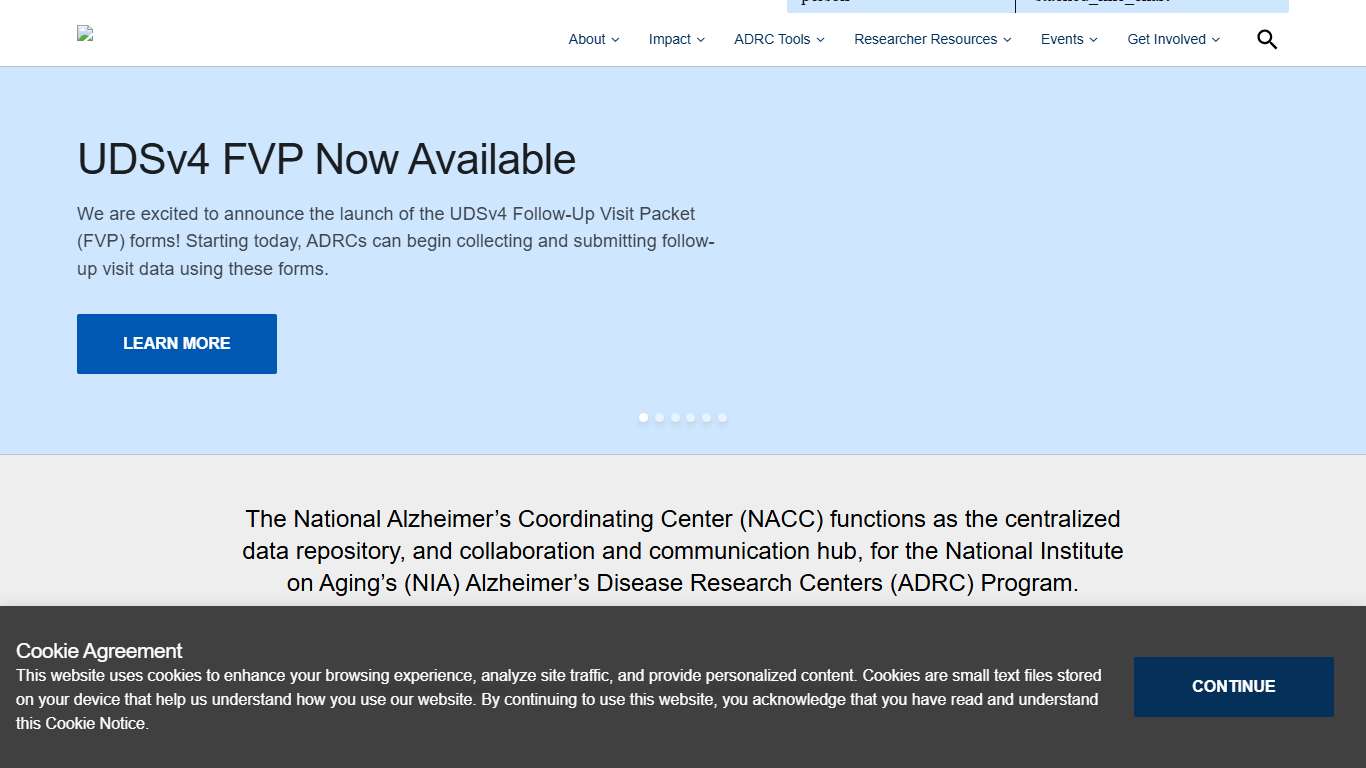The height and width of the screenshot is (768, 1366).
Task: Click CONTINUE to accept cookies
Action: (1233, 686)
